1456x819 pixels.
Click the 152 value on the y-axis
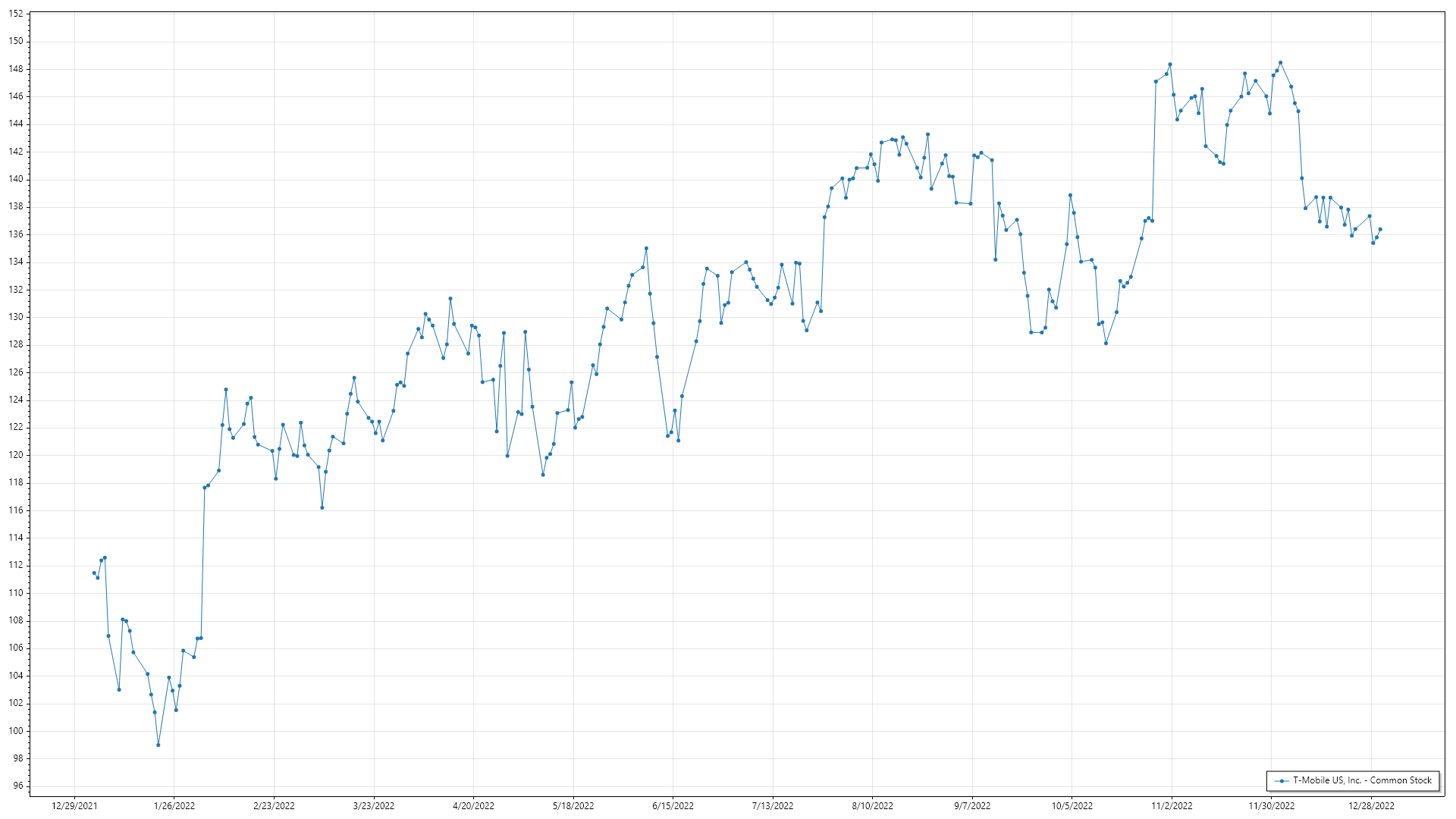coord(17,14)
